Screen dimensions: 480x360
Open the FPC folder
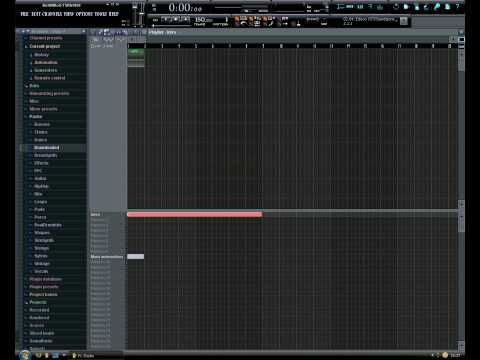(38, 171)
